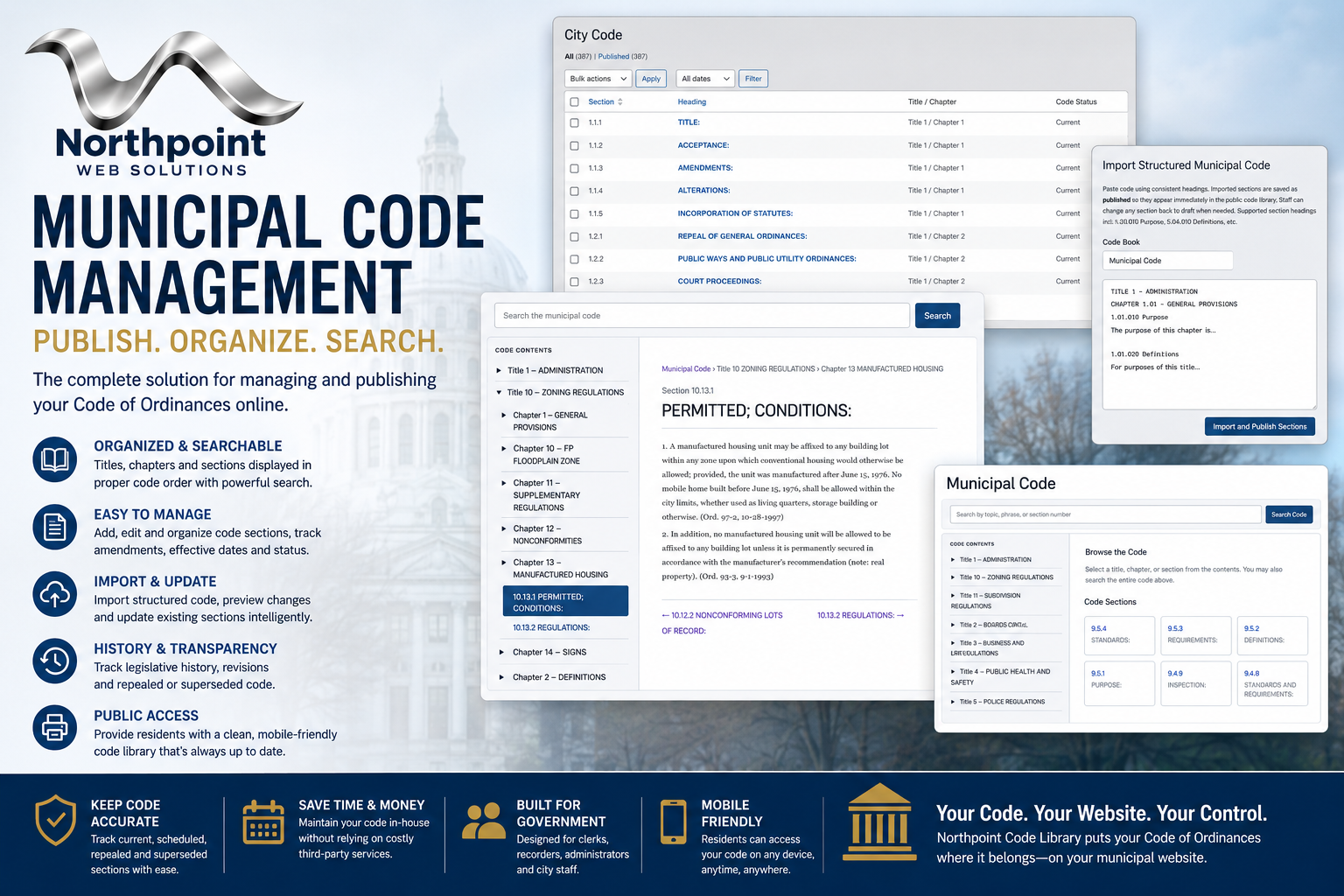The image size is (1344, 896).
Task: Click the calendar Save Time & Money icon
Action: (263, 822)
